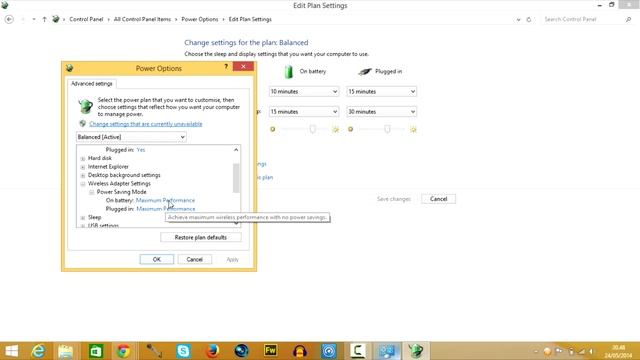Open the headphones app on taskbar
Image resolution: width=640 pixels, height=360 pixels.
300,351
